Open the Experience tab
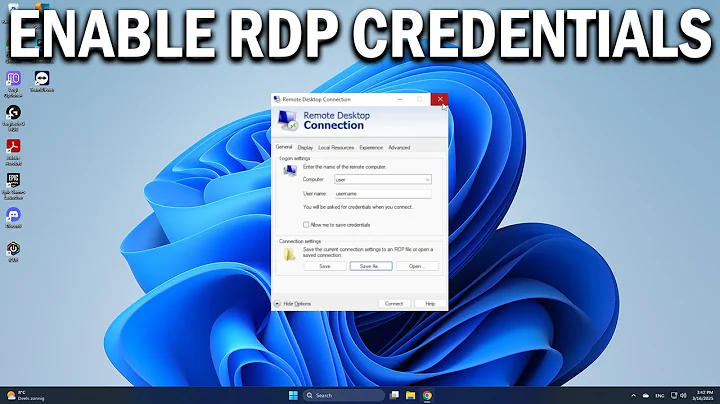 (371, 147)
